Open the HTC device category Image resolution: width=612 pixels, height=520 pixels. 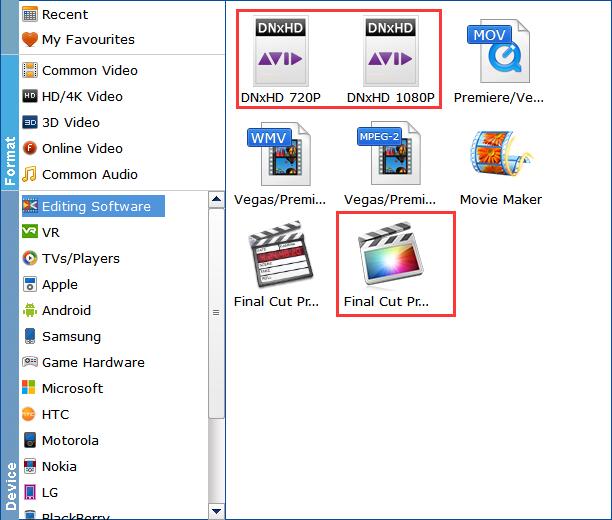(46, 415)
